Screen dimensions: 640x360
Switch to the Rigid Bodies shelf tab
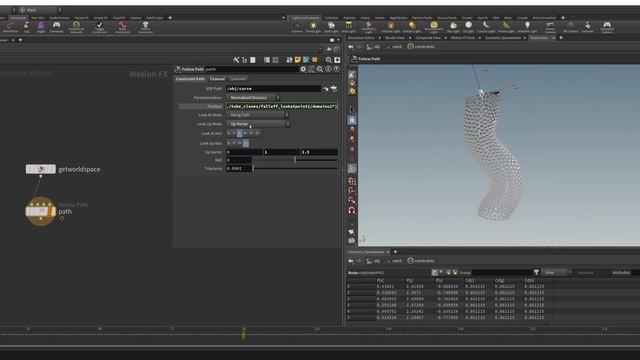pos(398,18)
